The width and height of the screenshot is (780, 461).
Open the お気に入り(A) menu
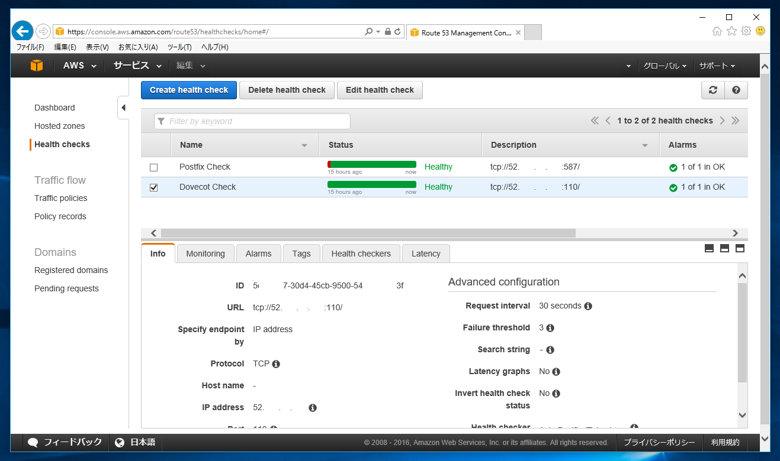tap(138, 47)
